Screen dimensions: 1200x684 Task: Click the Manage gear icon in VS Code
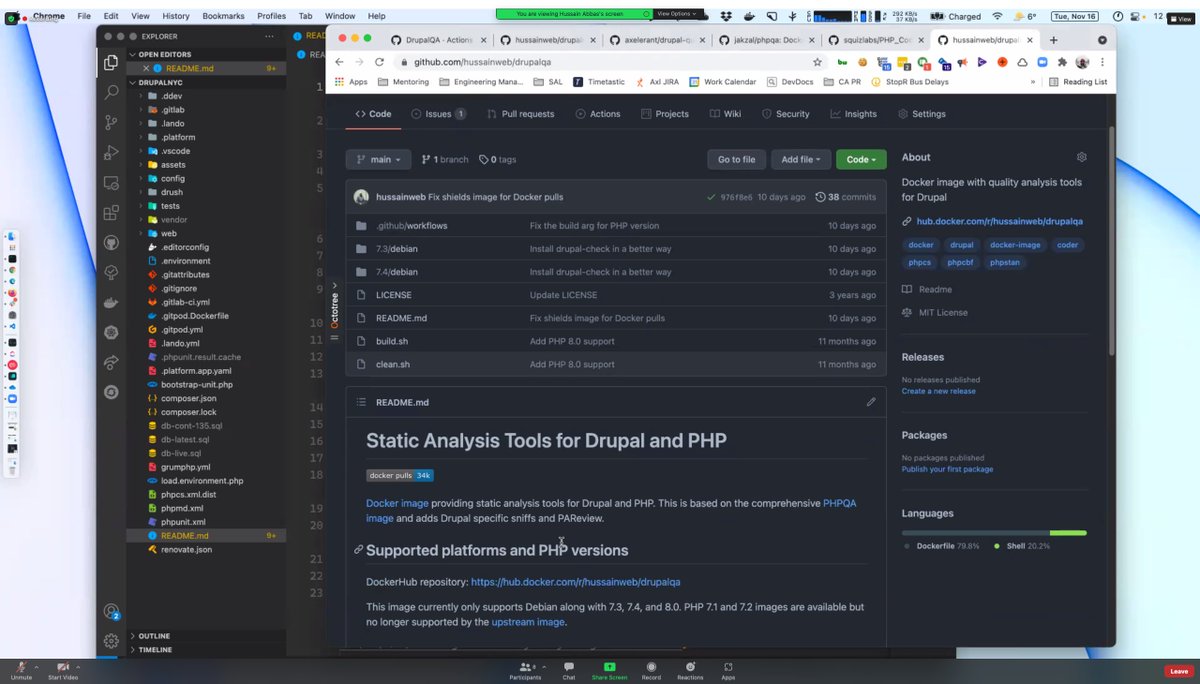click(111, 641)
